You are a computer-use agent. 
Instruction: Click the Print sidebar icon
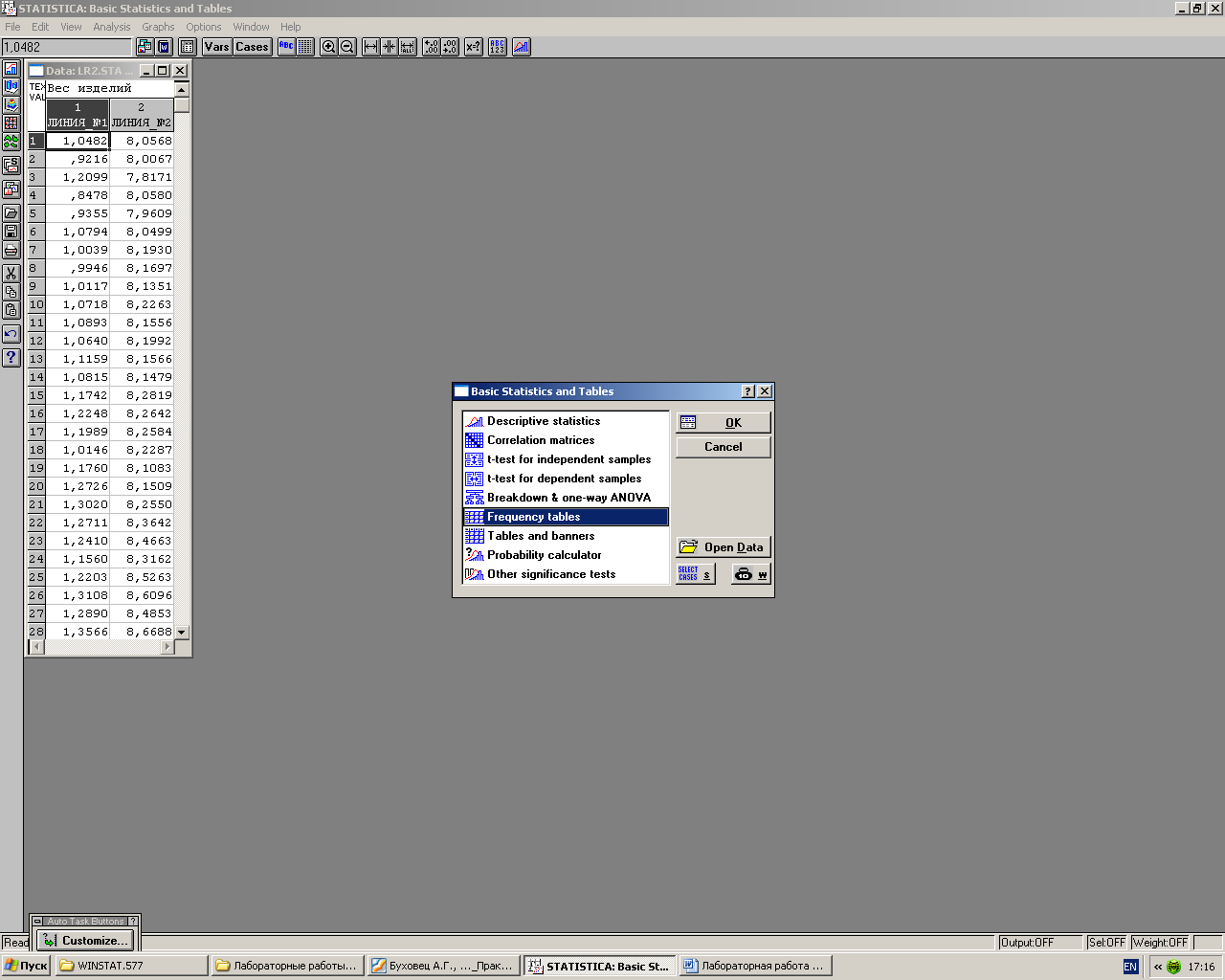click(x=11, y=250)
